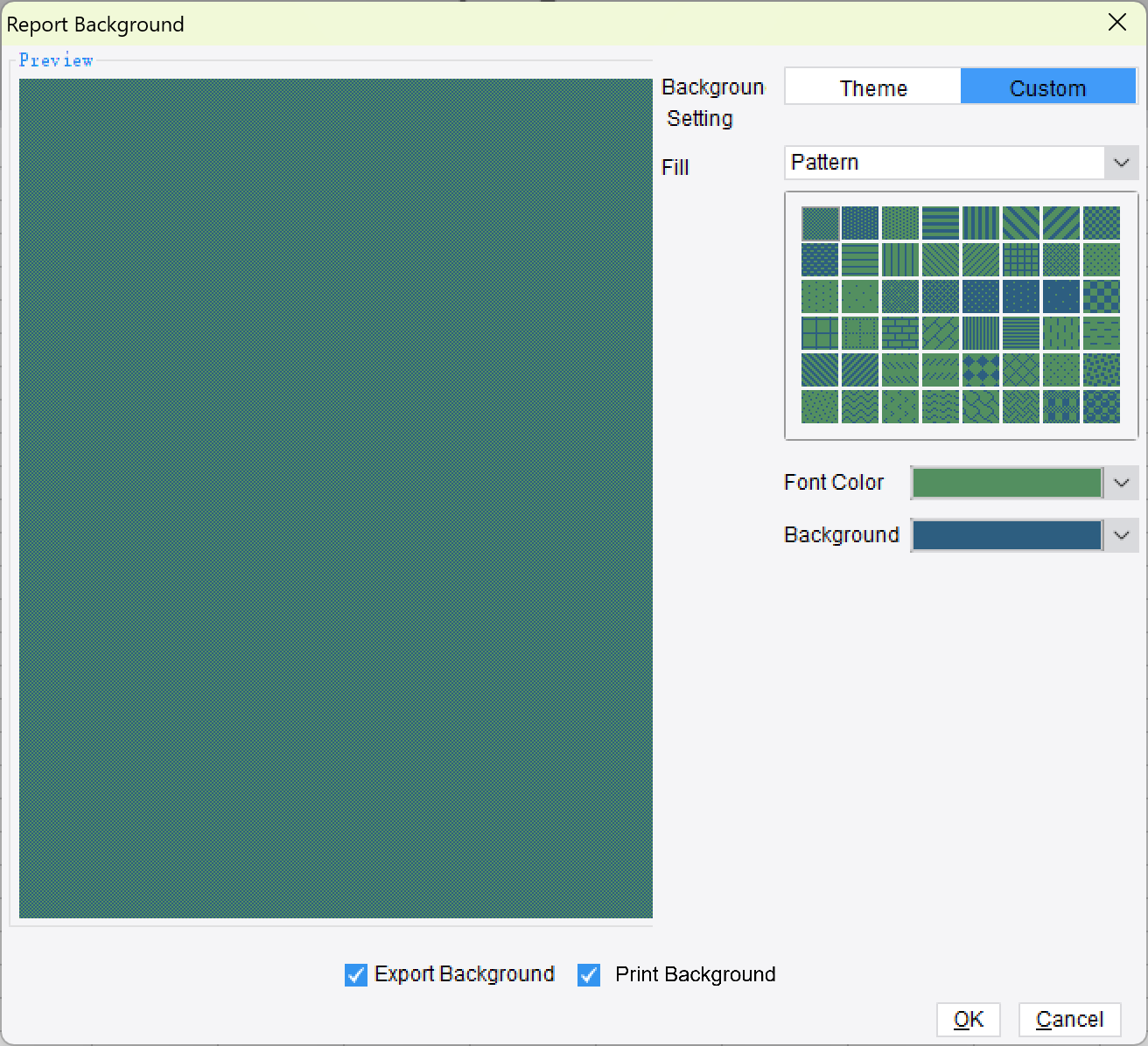Choose the large grid pattern

point(820,333)
